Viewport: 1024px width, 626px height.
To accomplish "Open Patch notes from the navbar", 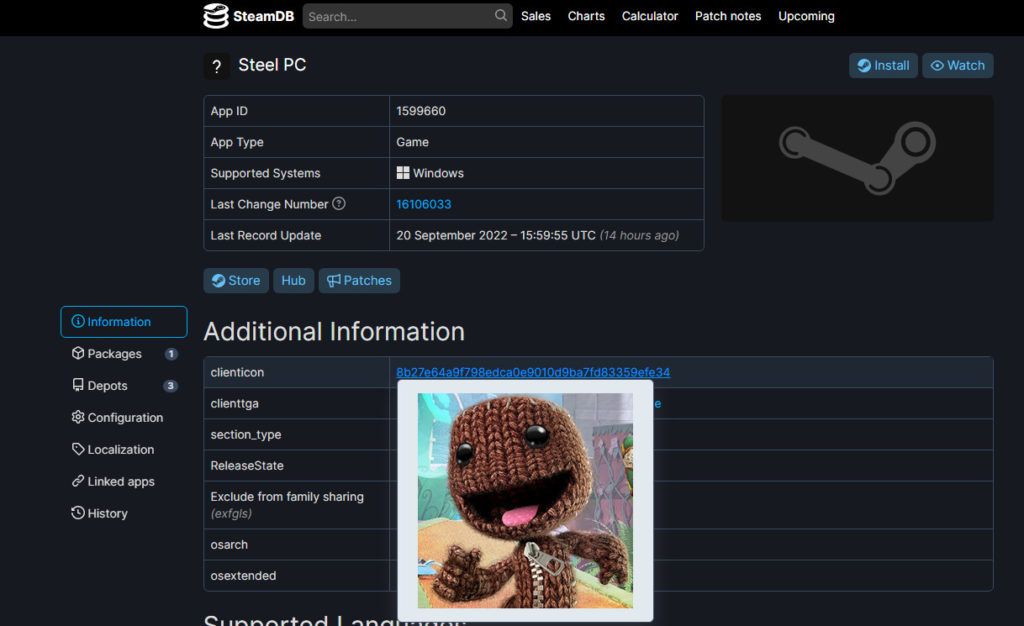I will click(x=728, y=16).
